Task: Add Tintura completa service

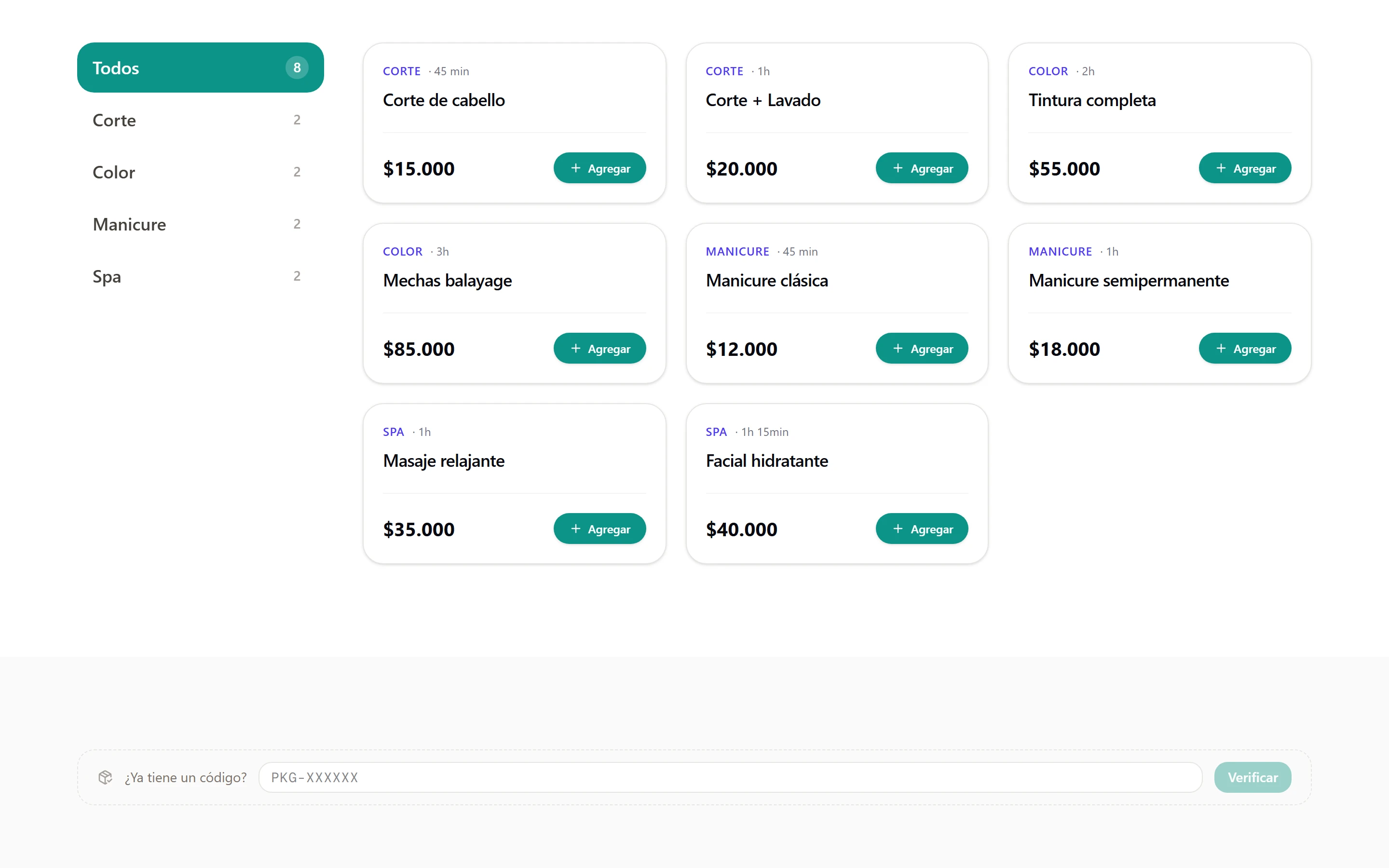Action: 1245,168
